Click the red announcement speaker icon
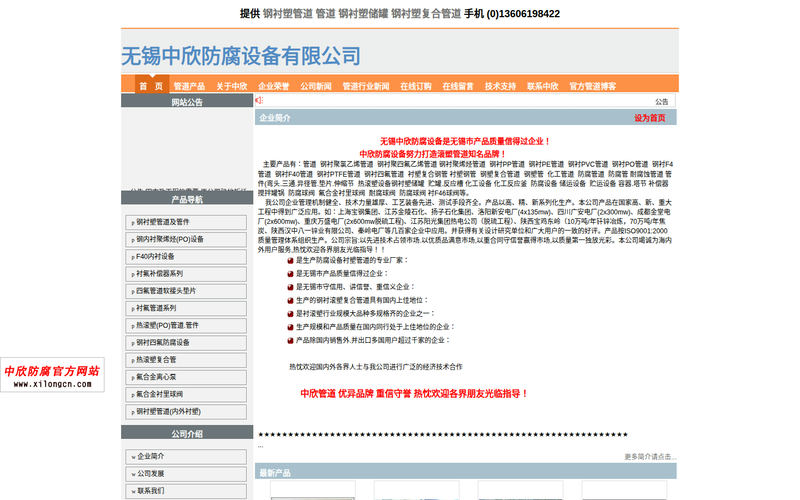Viewport: 800px width, 500px height. coord(259,100)
